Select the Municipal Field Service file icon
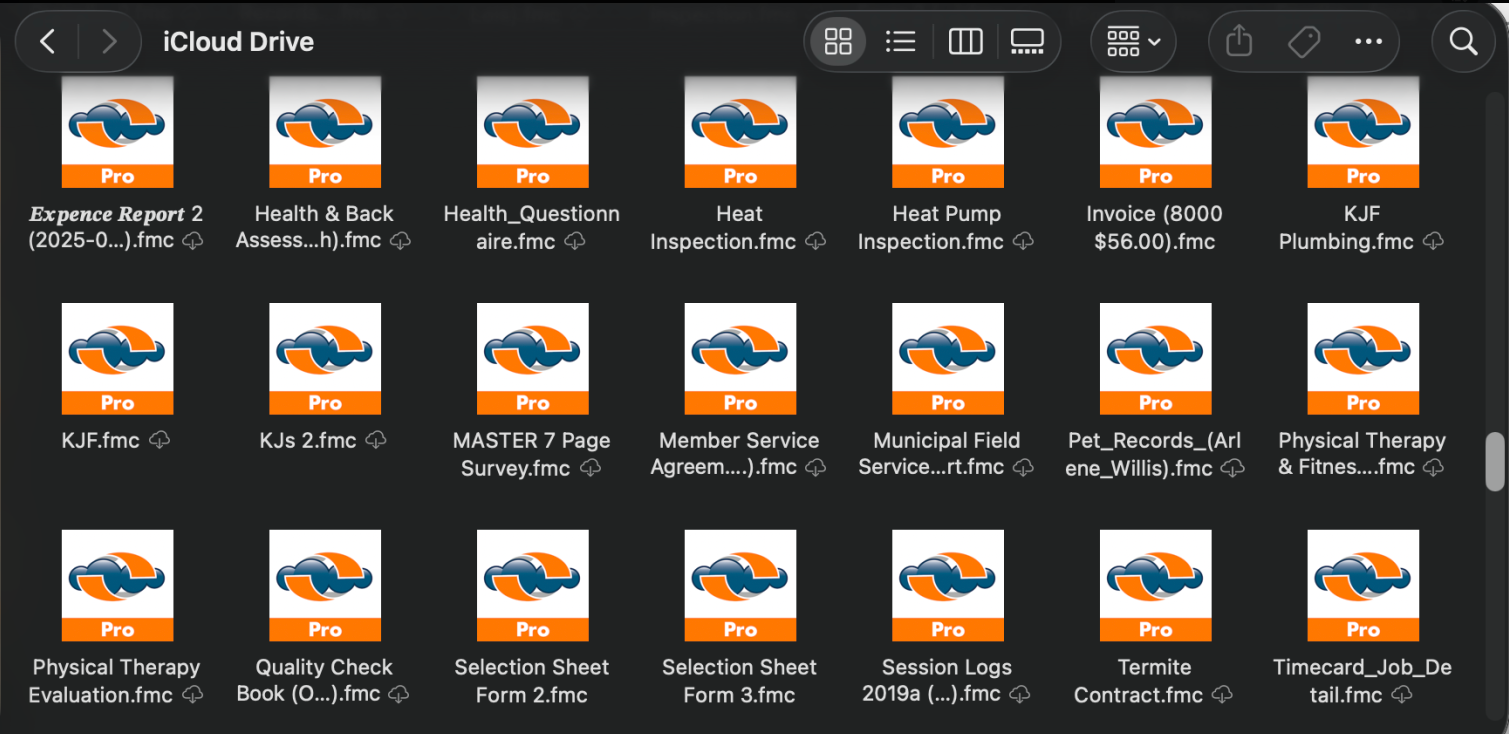The width and height of the screenshot is (1509, 734). 948,359
